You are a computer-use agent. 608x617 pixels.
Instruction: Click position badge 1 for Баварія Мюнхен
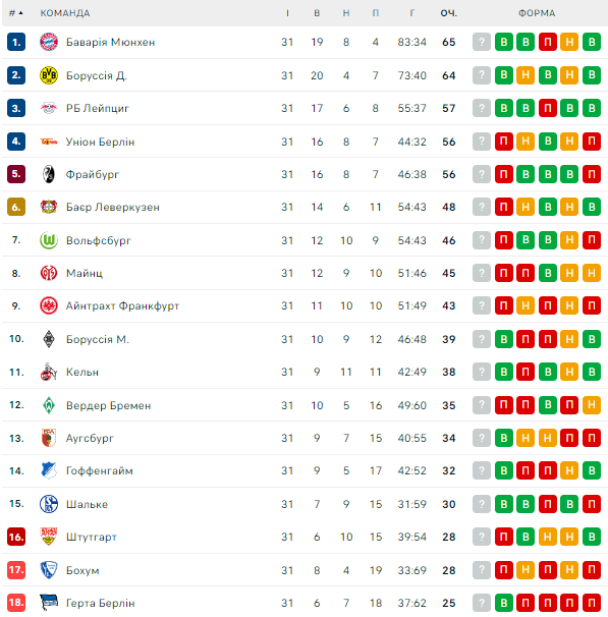pos(16,42)
